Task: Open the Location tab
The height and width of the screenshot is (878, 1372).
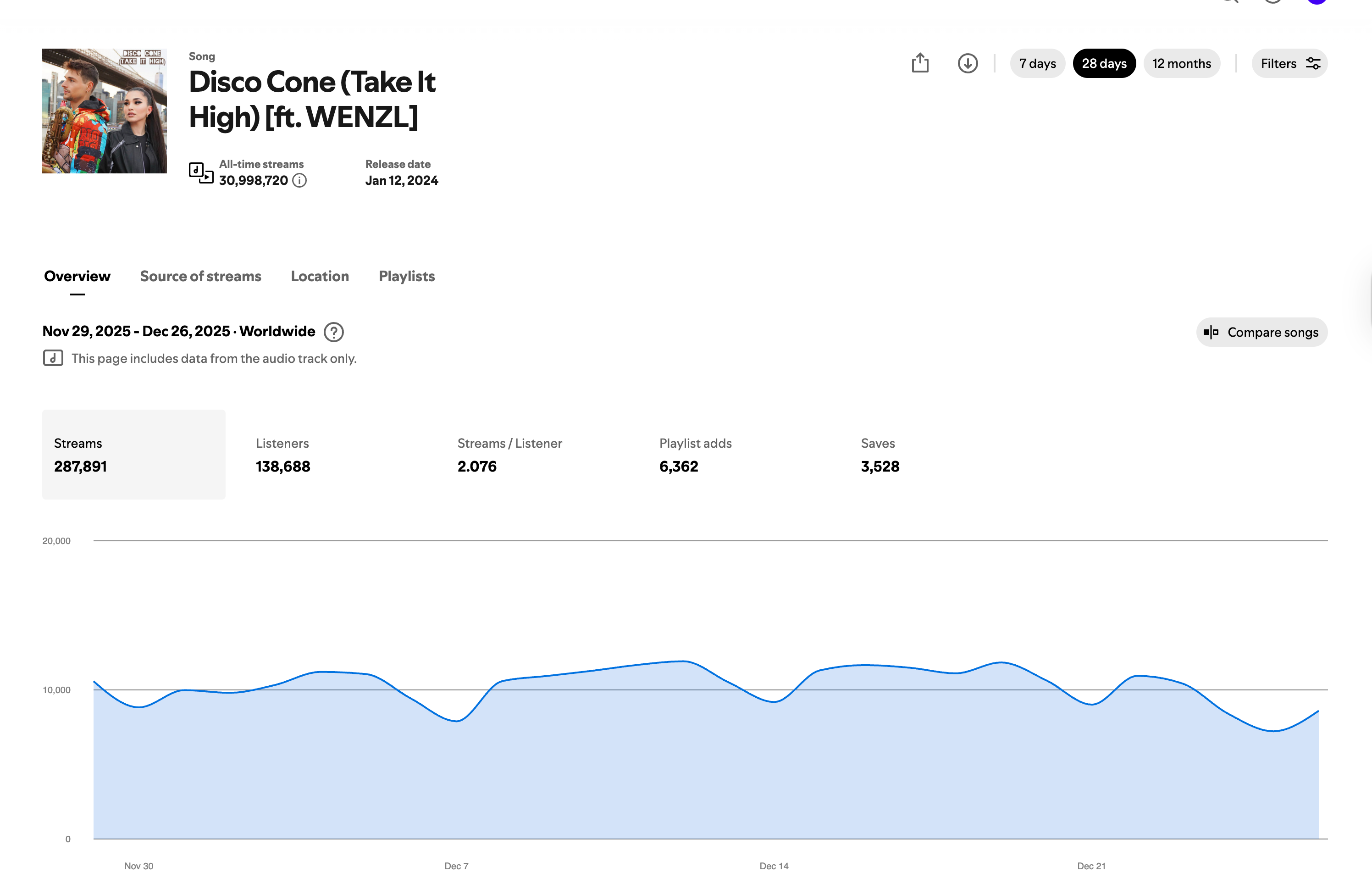Action: (x=320, y=277)
